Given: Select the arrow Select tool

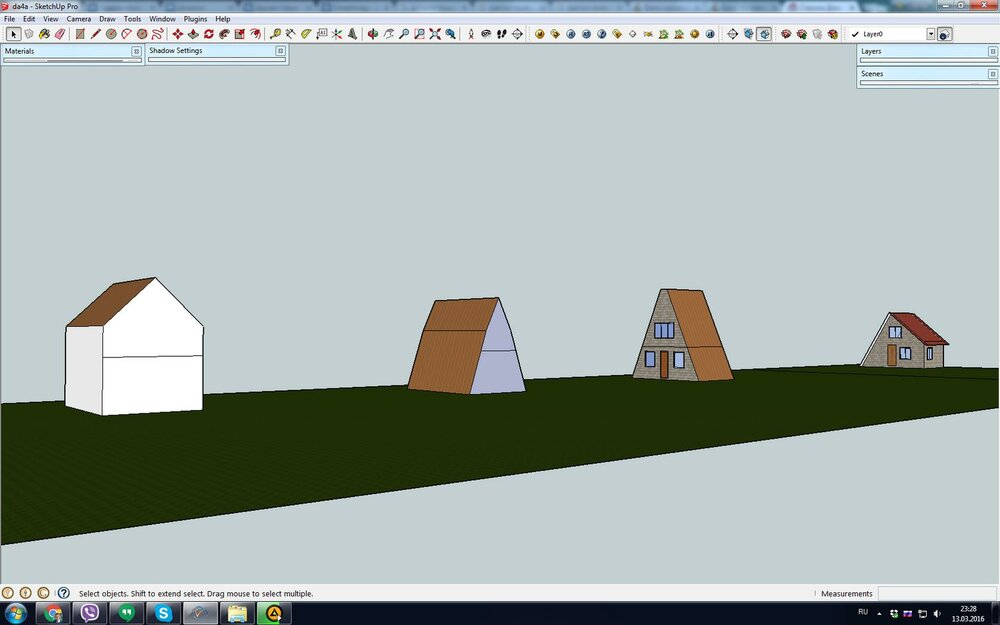Looking at the screenshot, I should point(13,33).
